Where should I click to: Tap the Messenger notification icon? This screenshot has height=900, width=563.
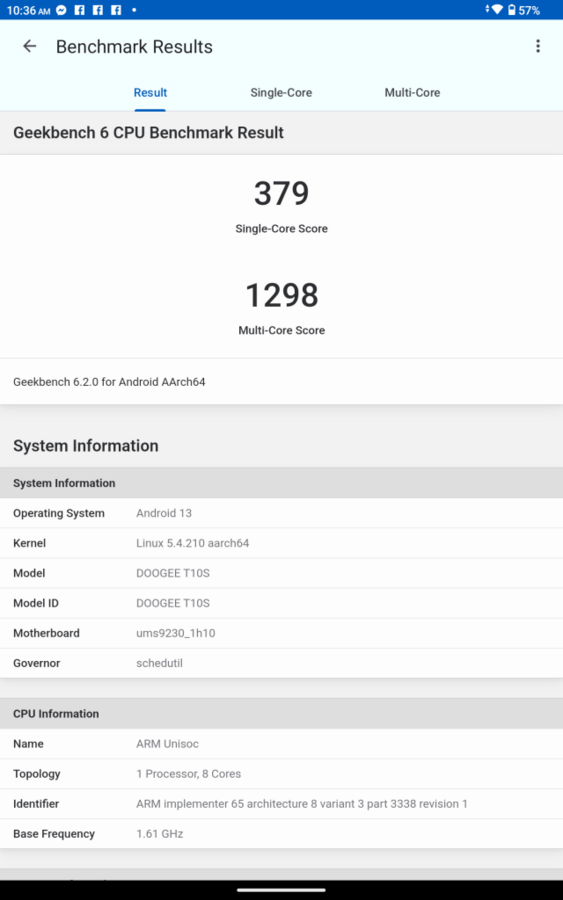pyautogui.click(x=61, y=10)
